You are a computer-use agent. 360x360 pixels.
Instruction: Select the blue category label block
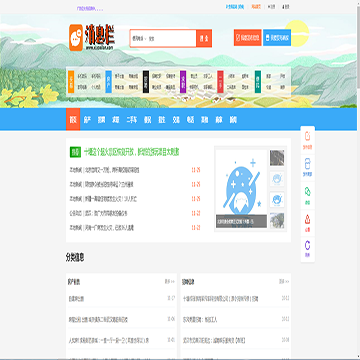(108, 82)
